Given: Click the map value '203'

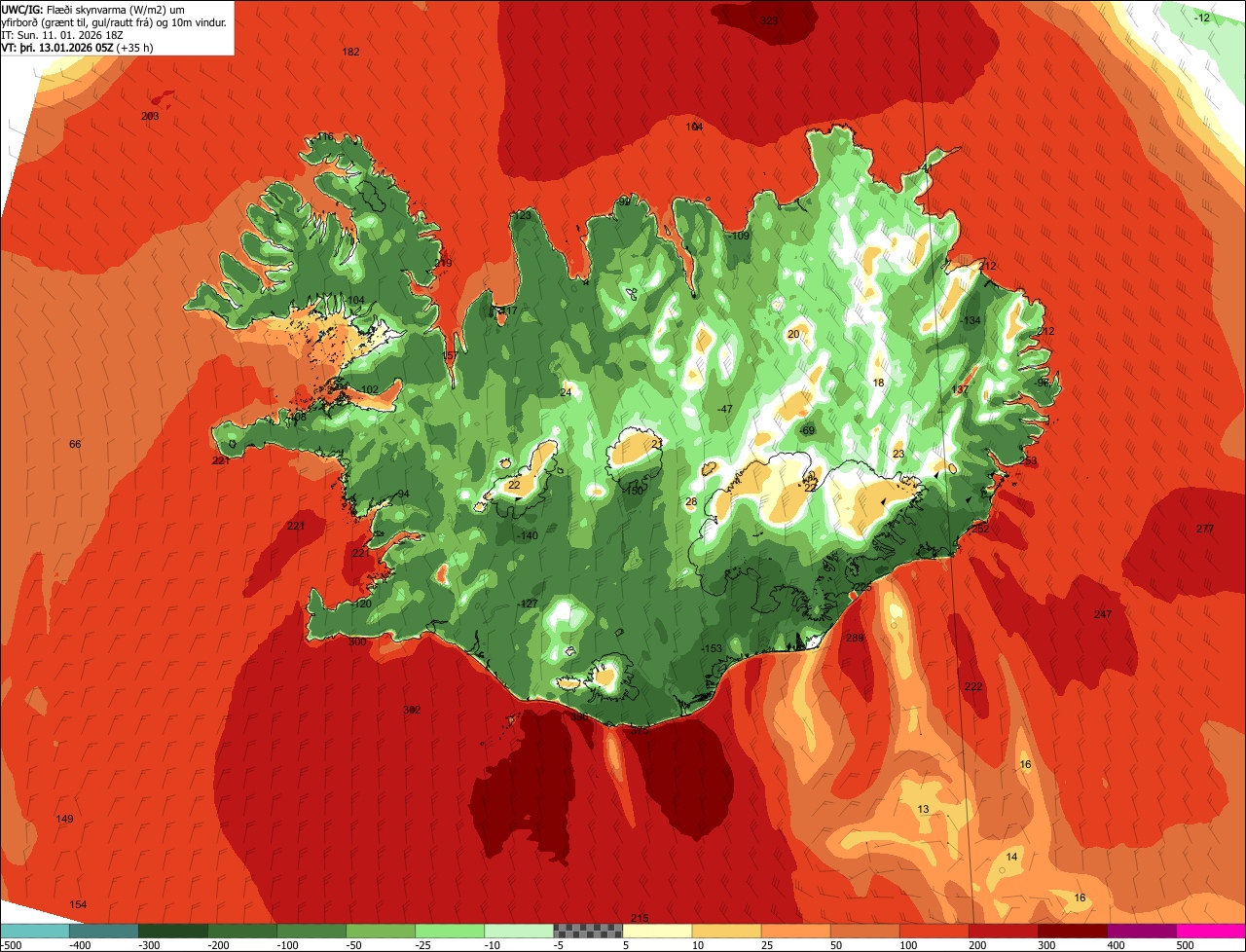Looking at the screenshot, I should click(150, 116).
